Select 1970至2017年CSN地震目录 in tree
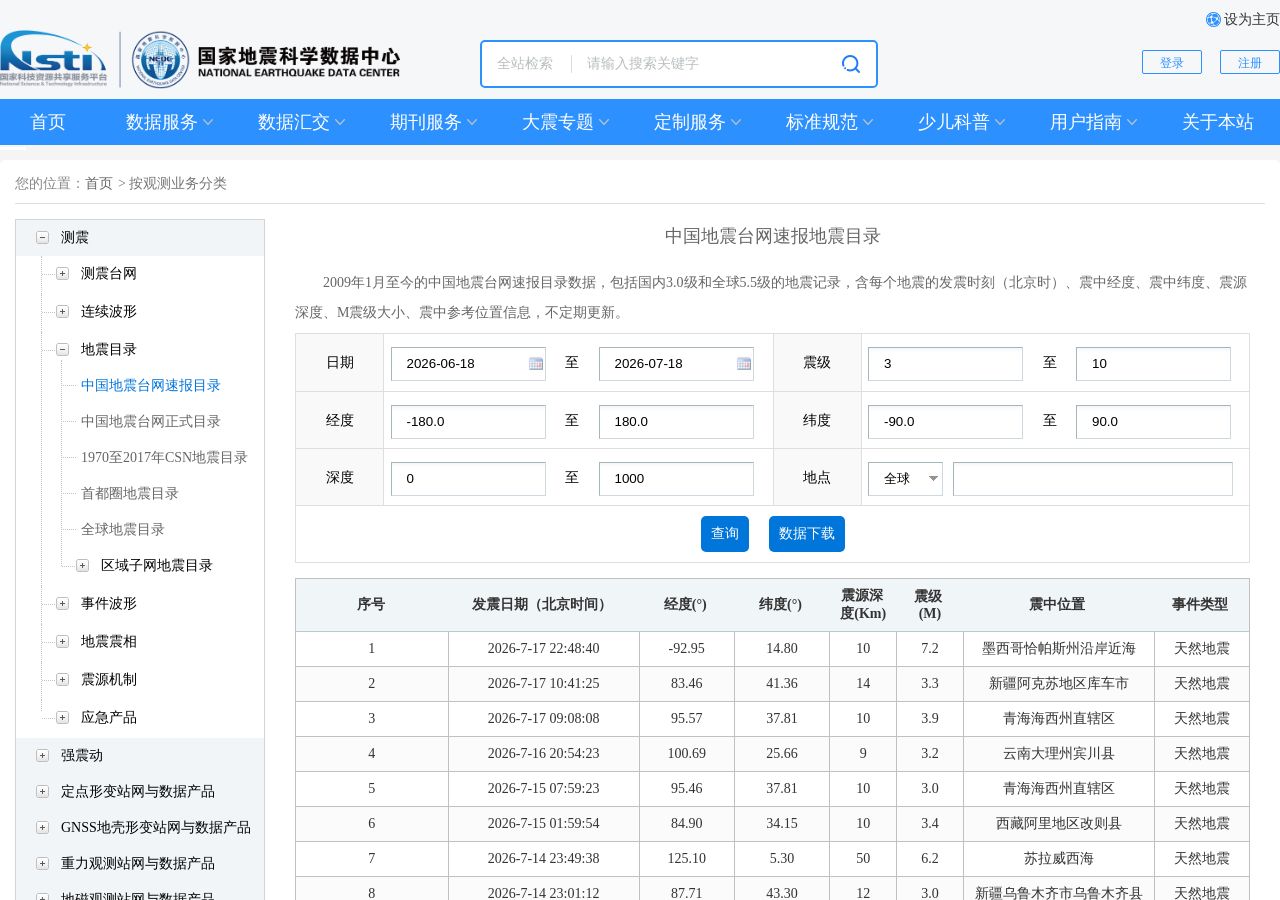The height and width of the screenshot is (900, 1280). 164,458
